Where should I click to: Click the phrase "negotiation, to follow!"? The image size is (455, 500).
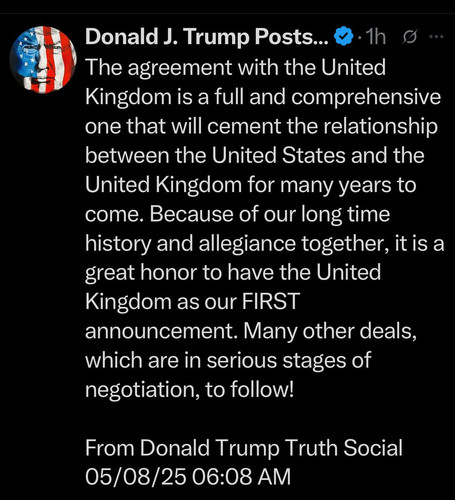(x=190, y=389)
